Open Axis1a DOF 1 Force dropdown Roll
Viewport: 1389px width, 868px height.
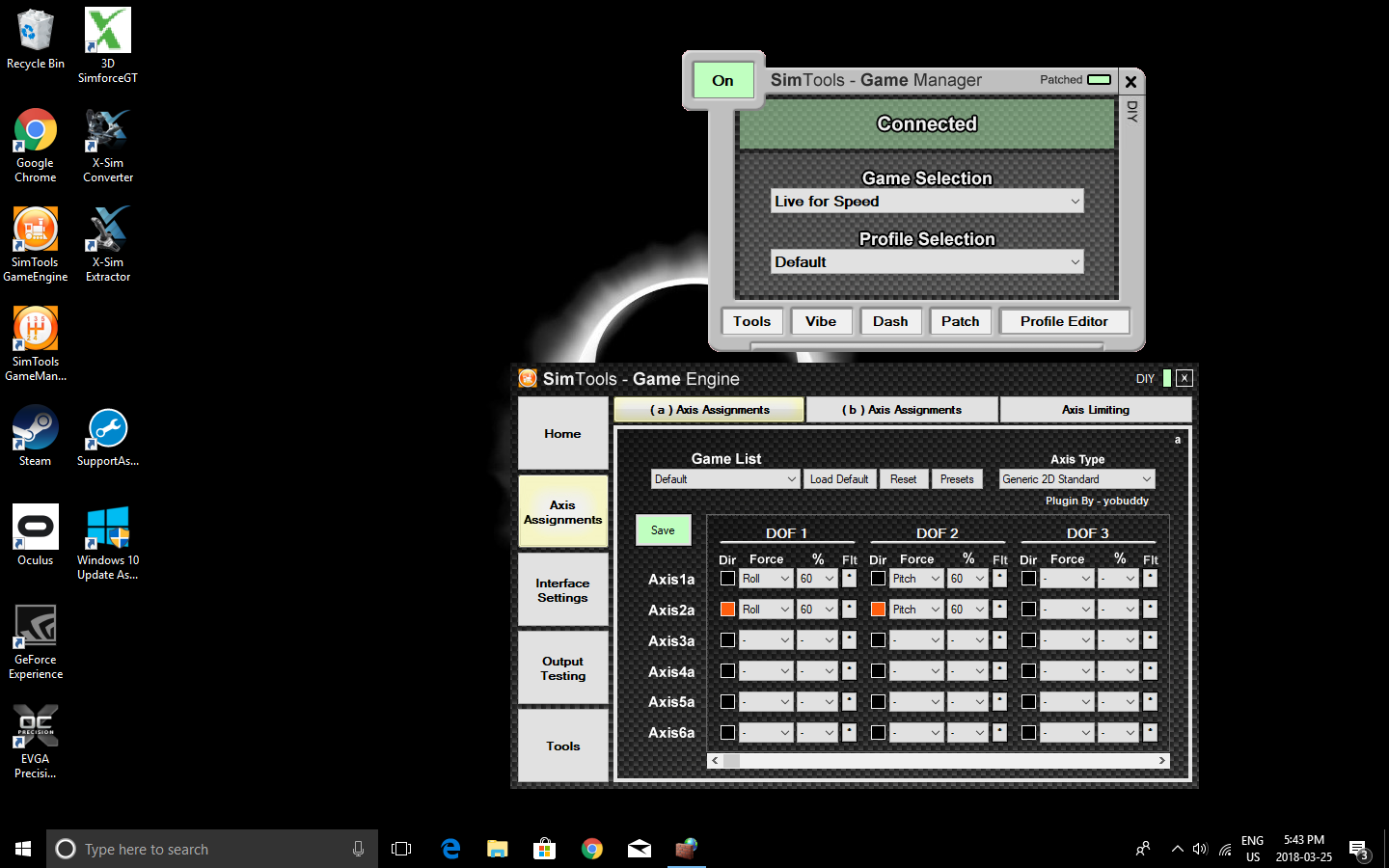766,579
